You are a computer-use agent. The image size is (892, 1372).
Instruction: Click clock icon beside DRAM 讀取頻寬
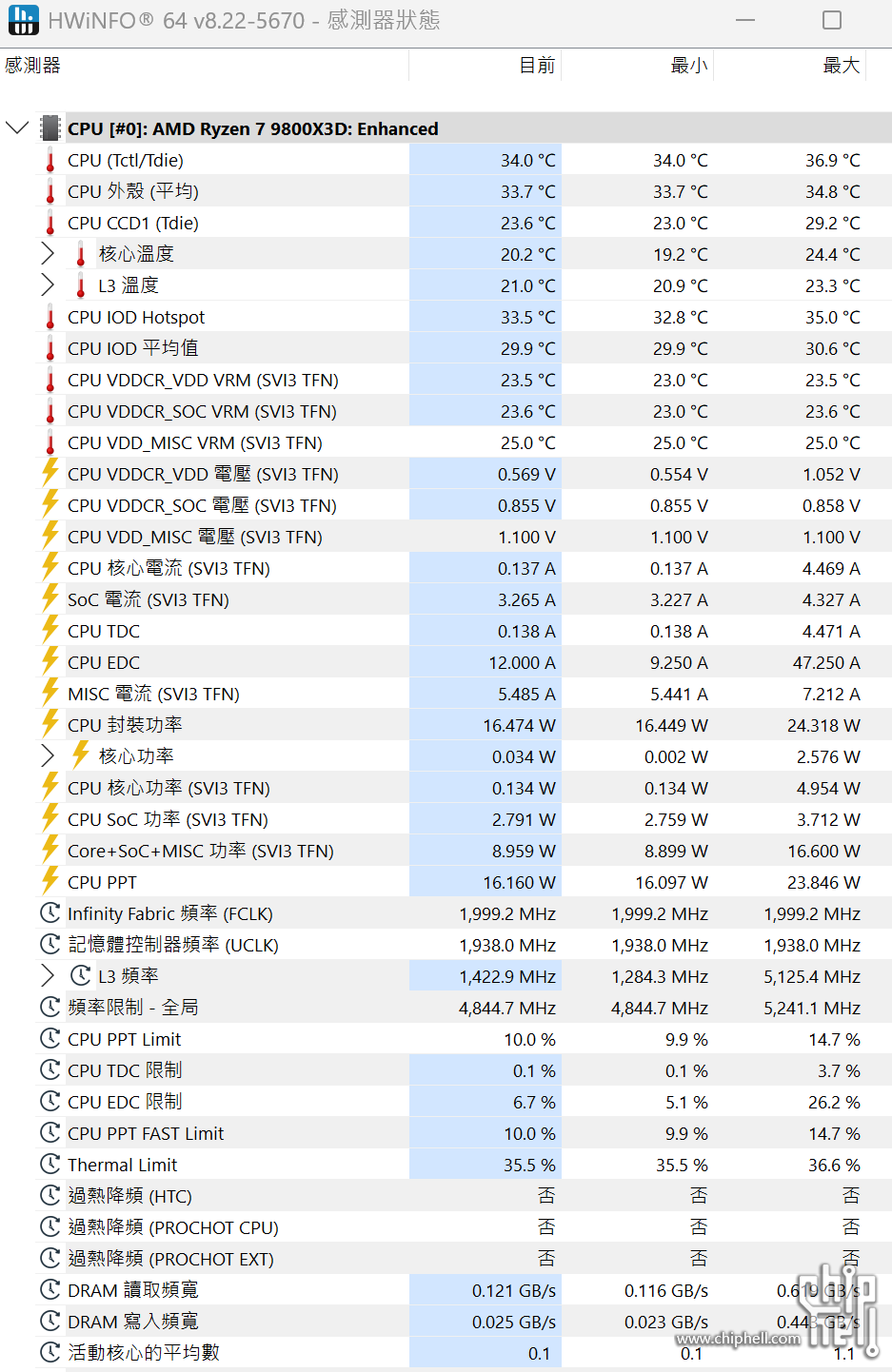point(50,1290)
